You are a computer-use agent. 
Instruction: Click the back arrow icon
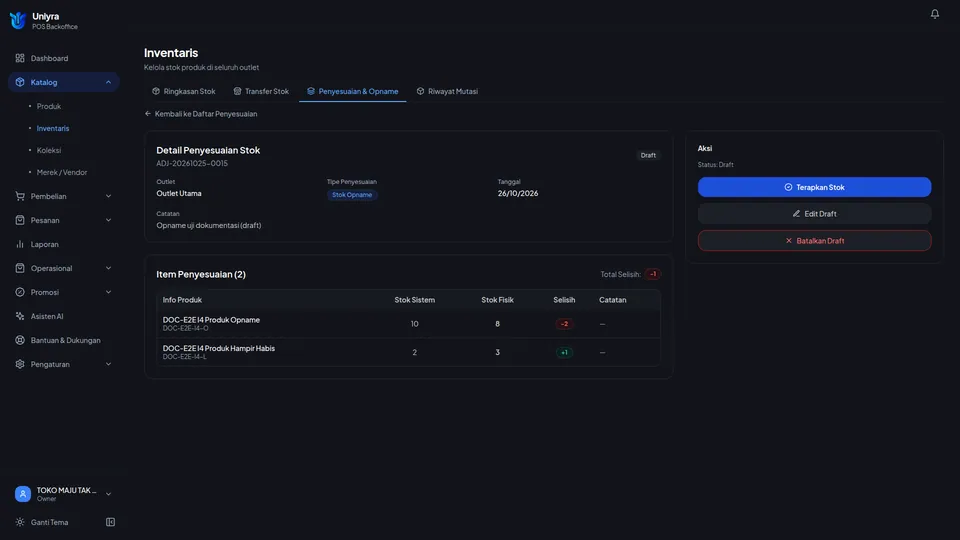tap(148, 114)
